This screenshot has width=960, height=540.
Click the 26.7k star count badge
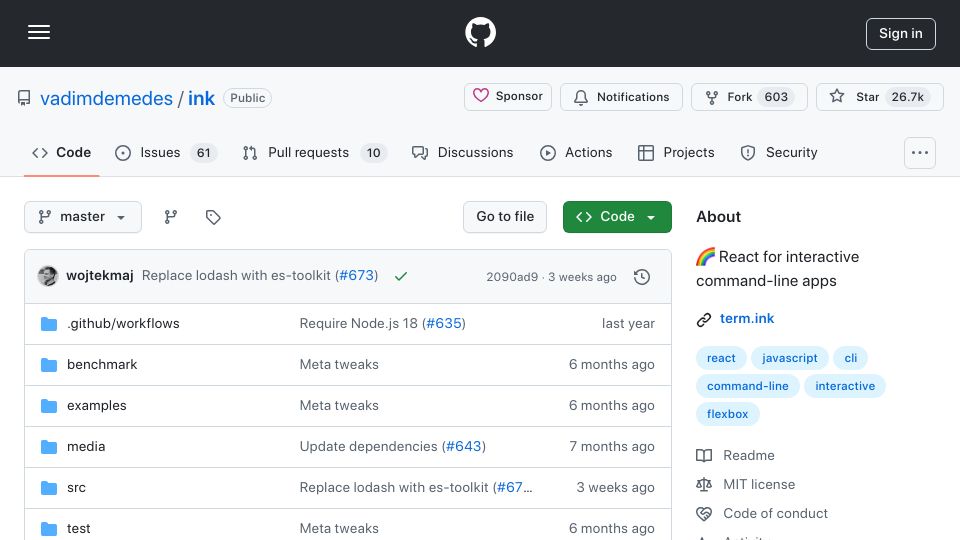pos(907,97)
